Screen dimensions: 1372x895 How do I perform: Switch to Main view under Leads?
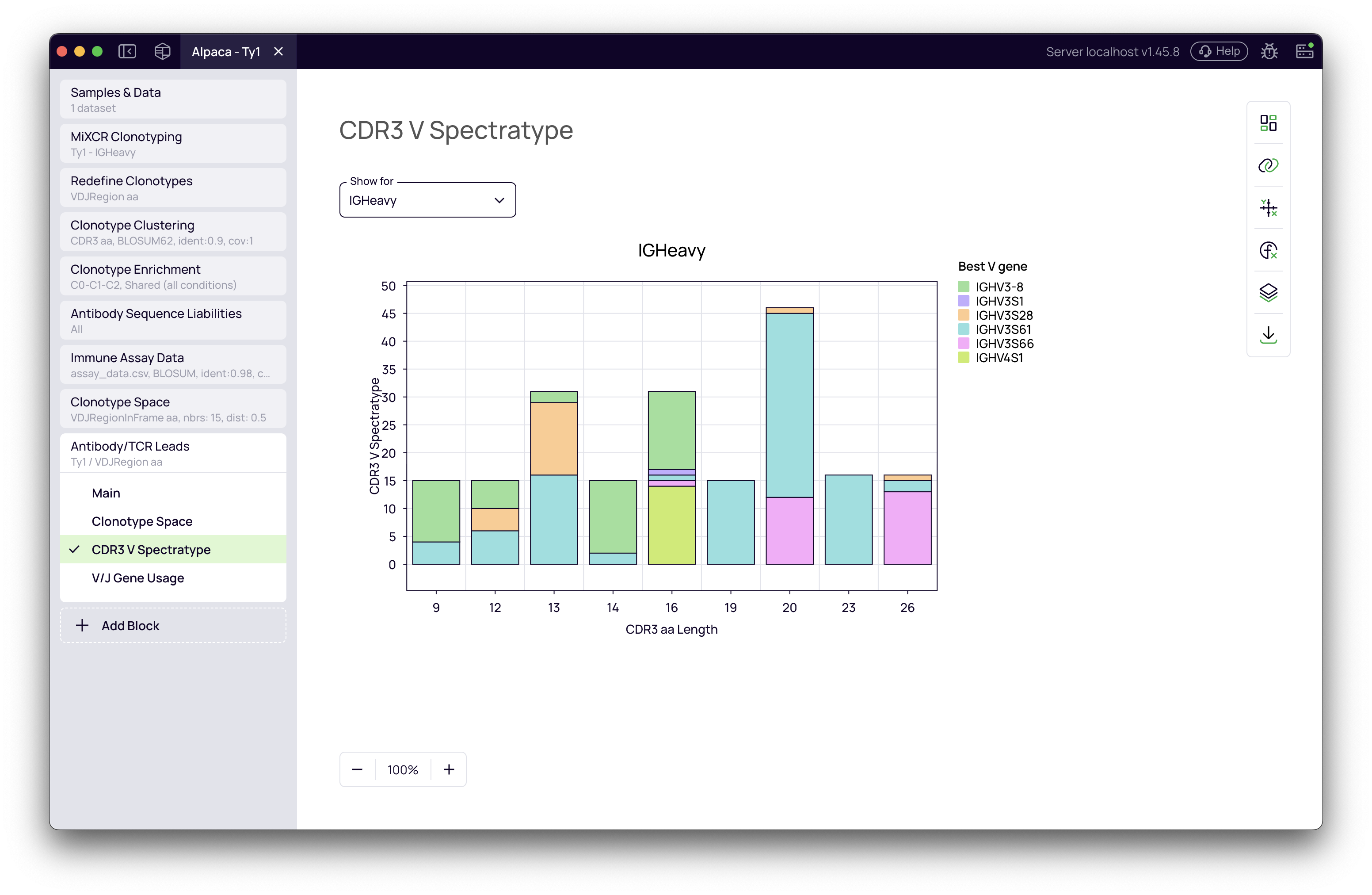(106, 493)
